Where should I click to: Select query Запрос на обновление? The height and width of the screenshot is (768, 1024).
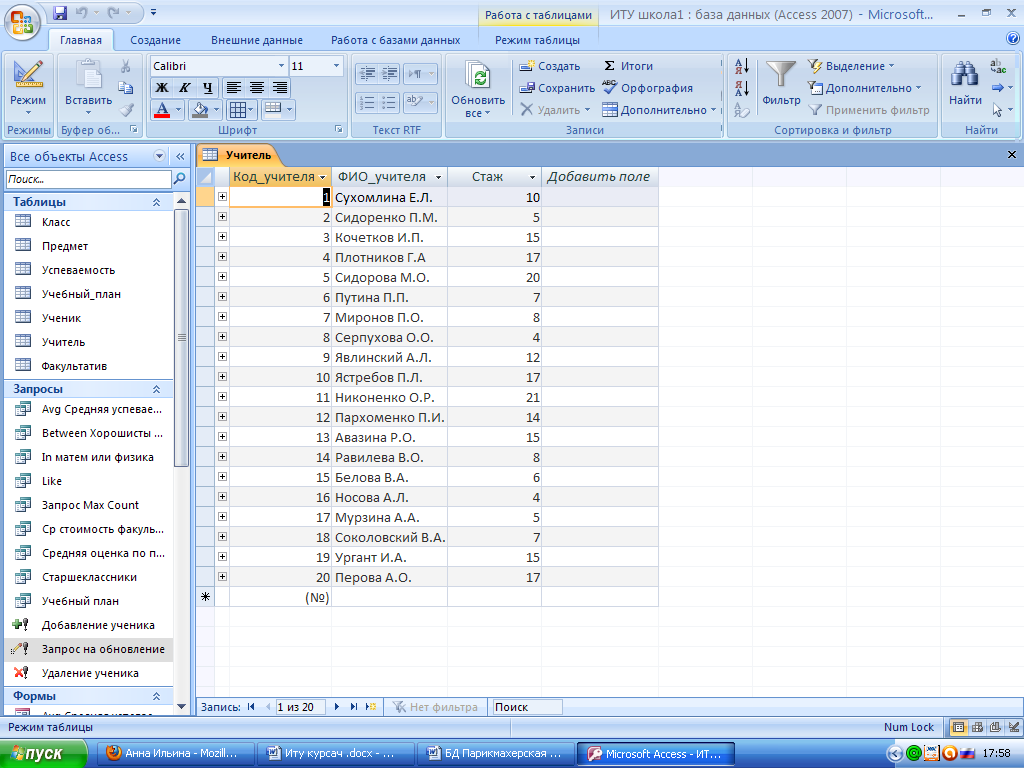[89, 649]
